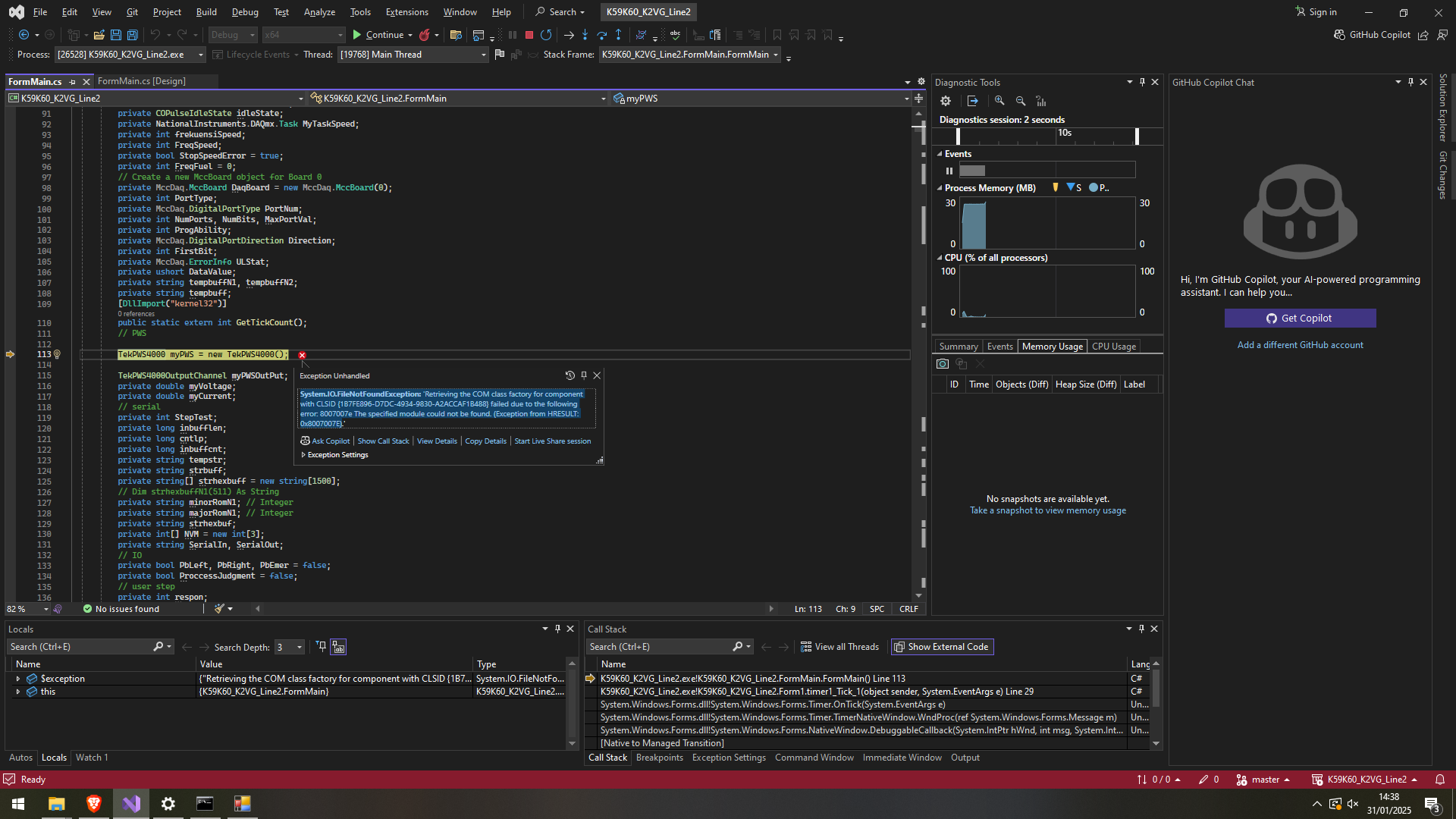Take a memory snapshot with the camera icon
The image size is (1456, 819).
click(943, 364)
